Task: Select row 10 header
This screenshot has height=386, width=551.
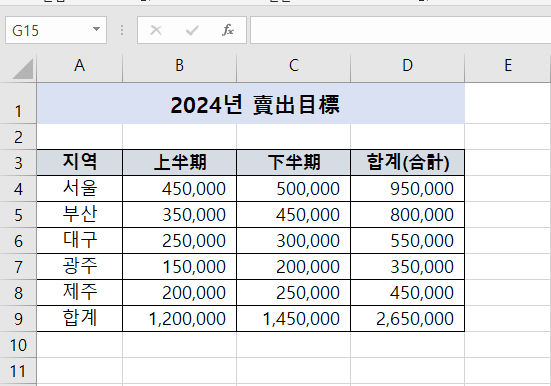Action: [x=18, y=345]
